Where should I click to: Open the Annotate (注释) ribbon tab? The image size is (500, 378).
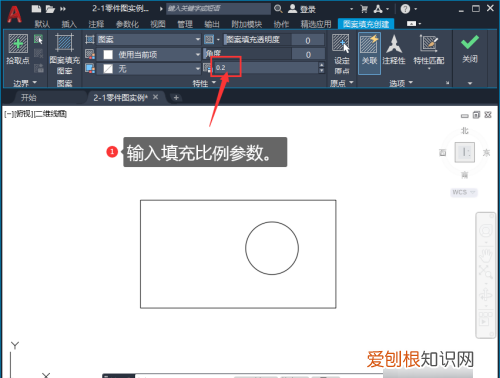pyautogui.click(x=96, y=24)
